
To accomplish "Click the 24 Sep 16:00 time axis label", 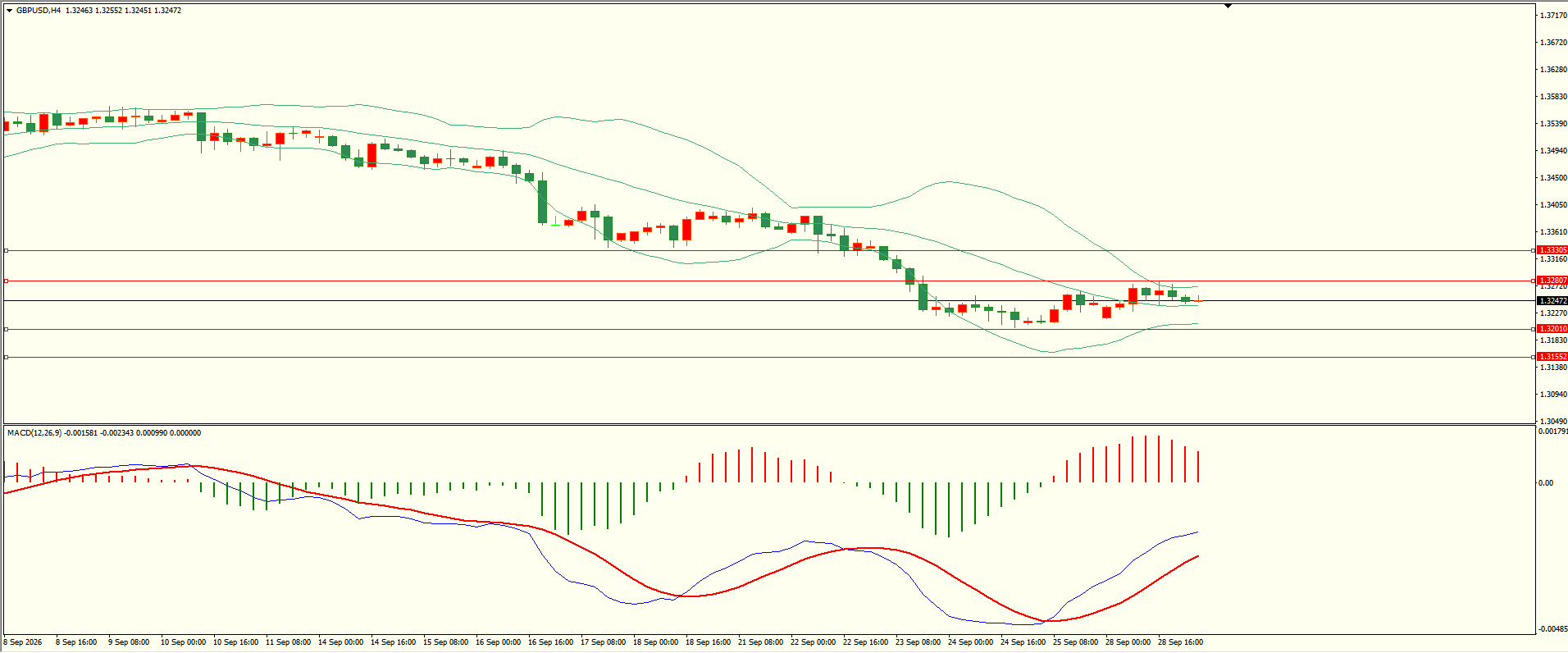I will 1023,642.
